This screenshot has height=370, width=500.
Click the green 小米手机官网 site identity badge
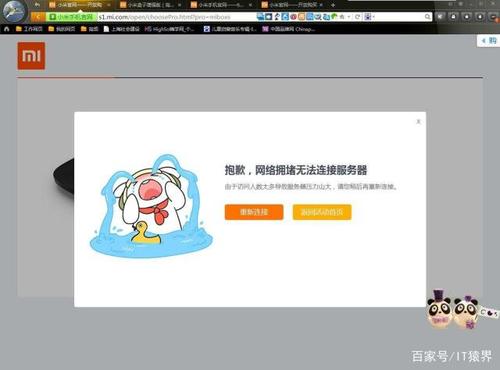[x=72, y=17]
